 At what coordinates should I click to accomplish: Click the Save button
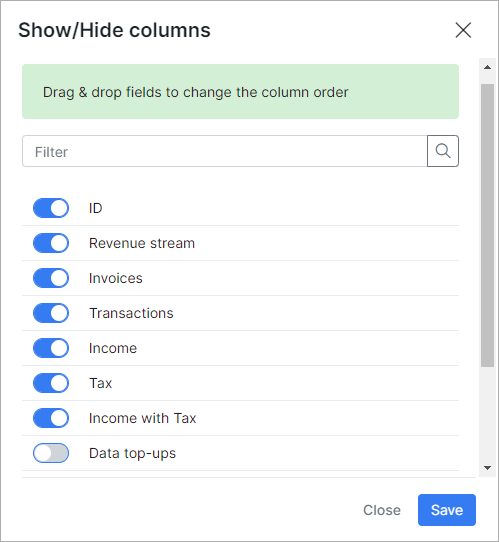[447, 510]
